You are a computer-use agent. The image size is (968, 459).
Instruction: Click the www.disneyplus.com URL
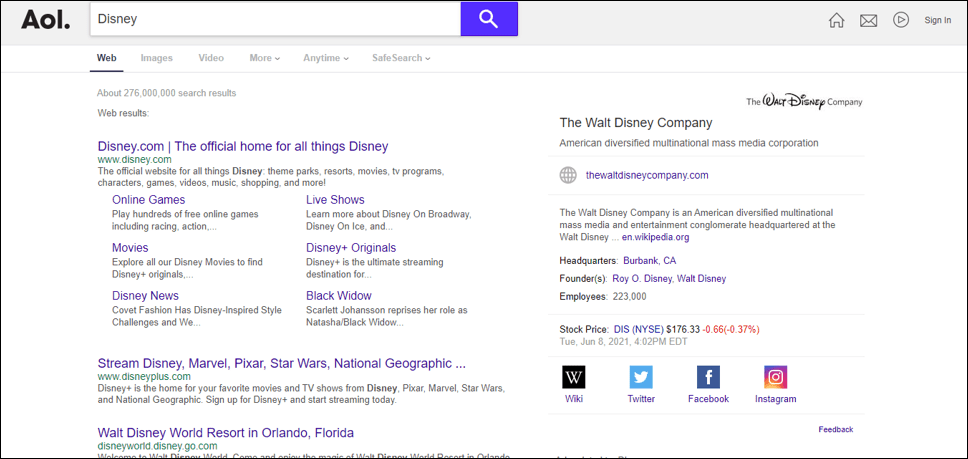tap(144, 376)
